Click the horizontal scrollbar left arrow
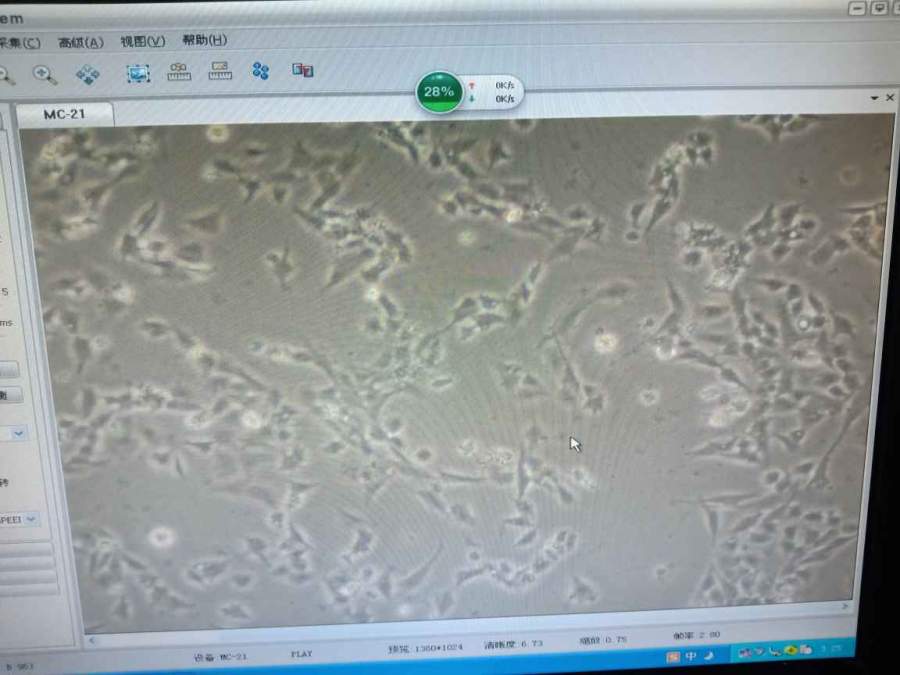900x675 pixels. [x=91, y=639]
